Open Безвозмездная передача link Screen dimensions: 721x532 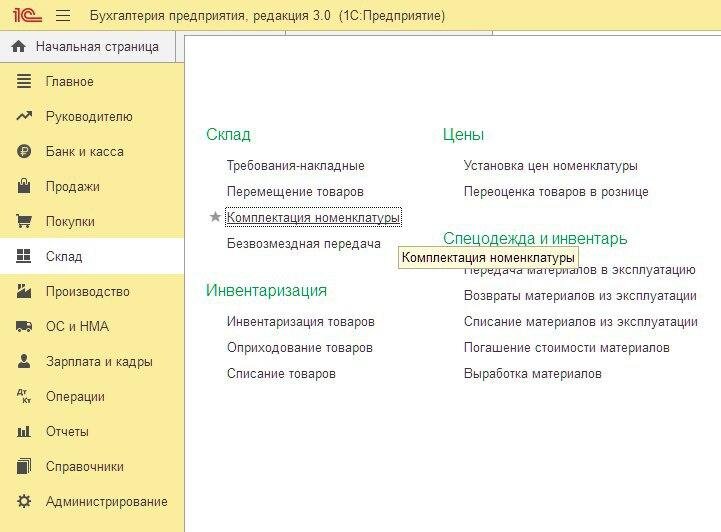point(304,243)
